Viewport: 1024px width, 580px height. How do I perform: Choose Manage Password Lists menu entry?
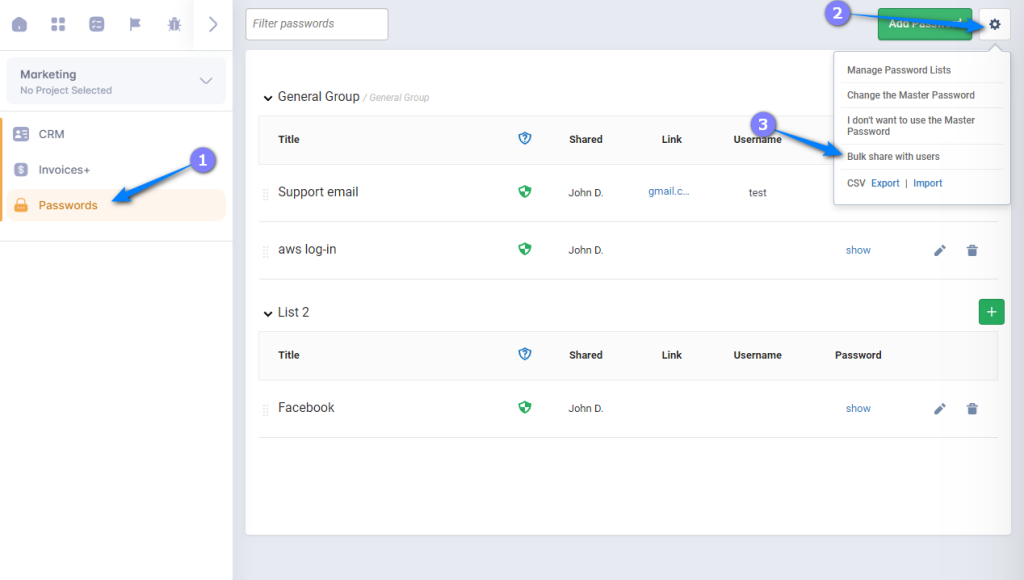898,70
